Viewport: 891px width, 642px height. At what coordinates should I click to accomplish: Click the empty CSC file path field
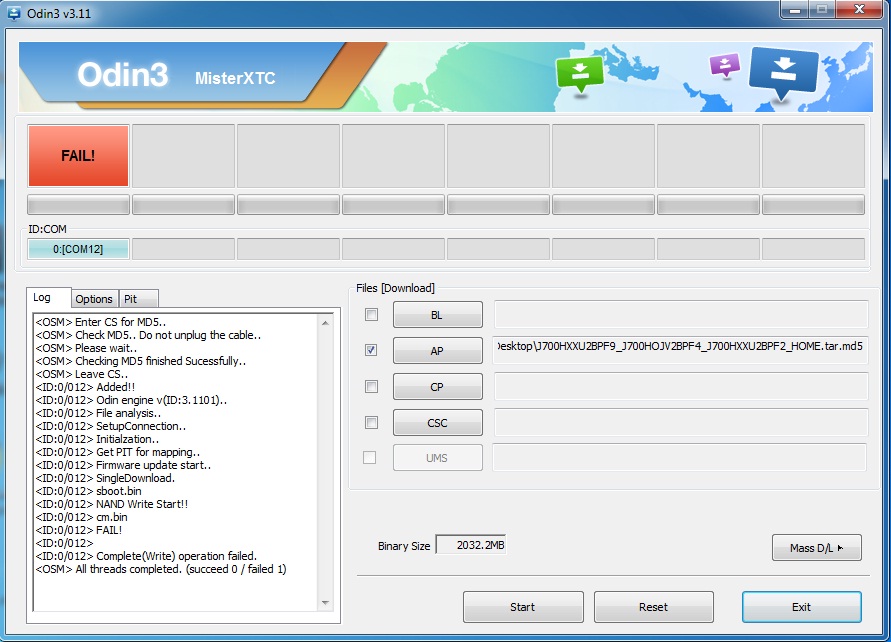click(x=681, y=422)
